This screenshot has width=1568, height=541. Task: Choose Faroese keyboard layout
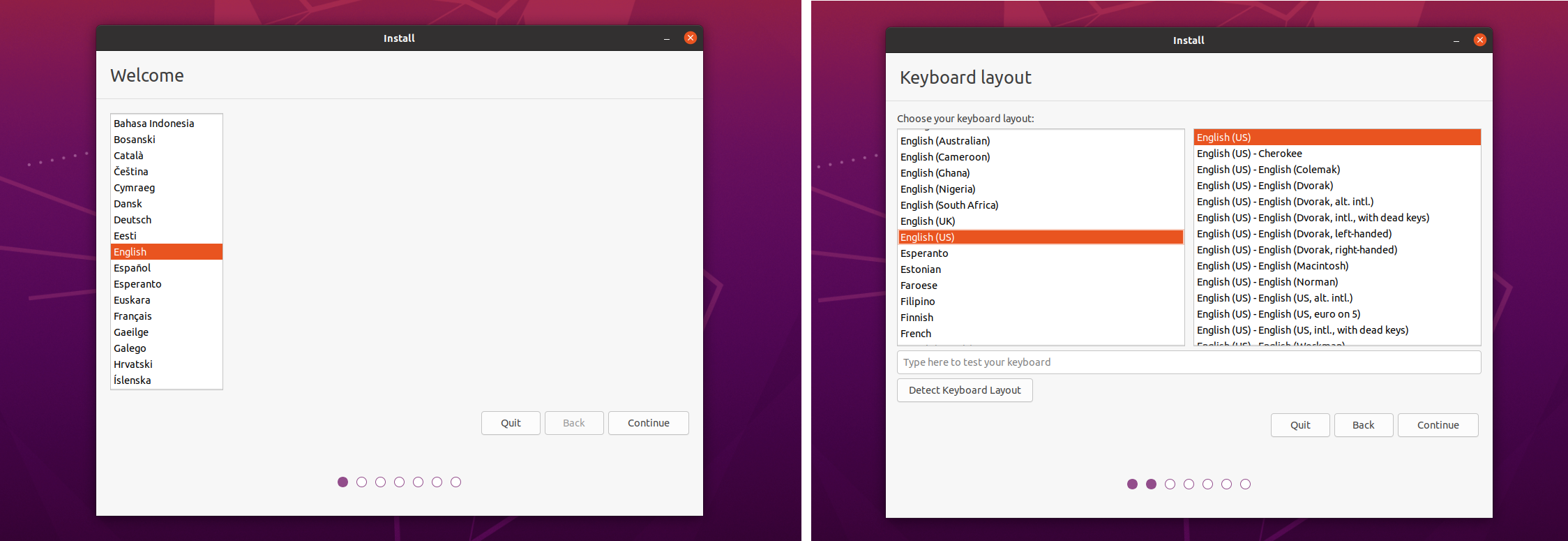point(1041,286)
